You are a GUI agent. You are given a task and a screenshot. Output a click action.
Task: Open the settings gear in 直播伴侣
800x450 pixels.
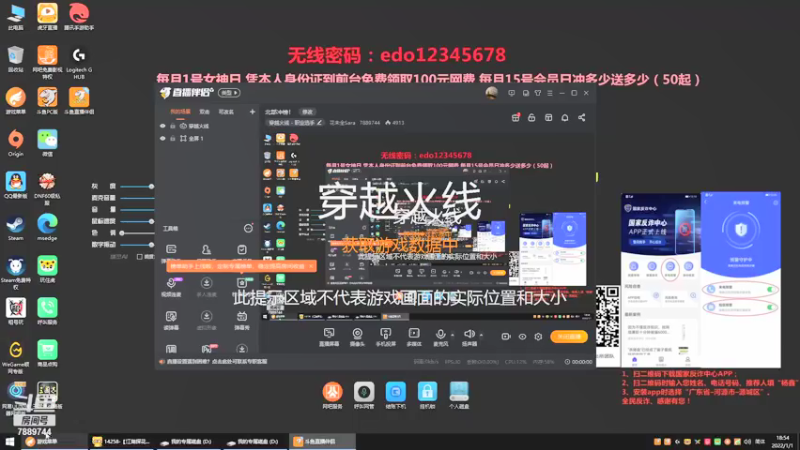pyautogui.click(x=538, y=337)
